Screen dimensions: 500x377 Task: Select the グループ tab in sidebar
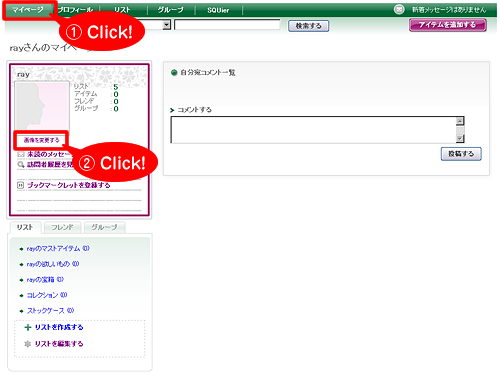(x=104, y=227)
